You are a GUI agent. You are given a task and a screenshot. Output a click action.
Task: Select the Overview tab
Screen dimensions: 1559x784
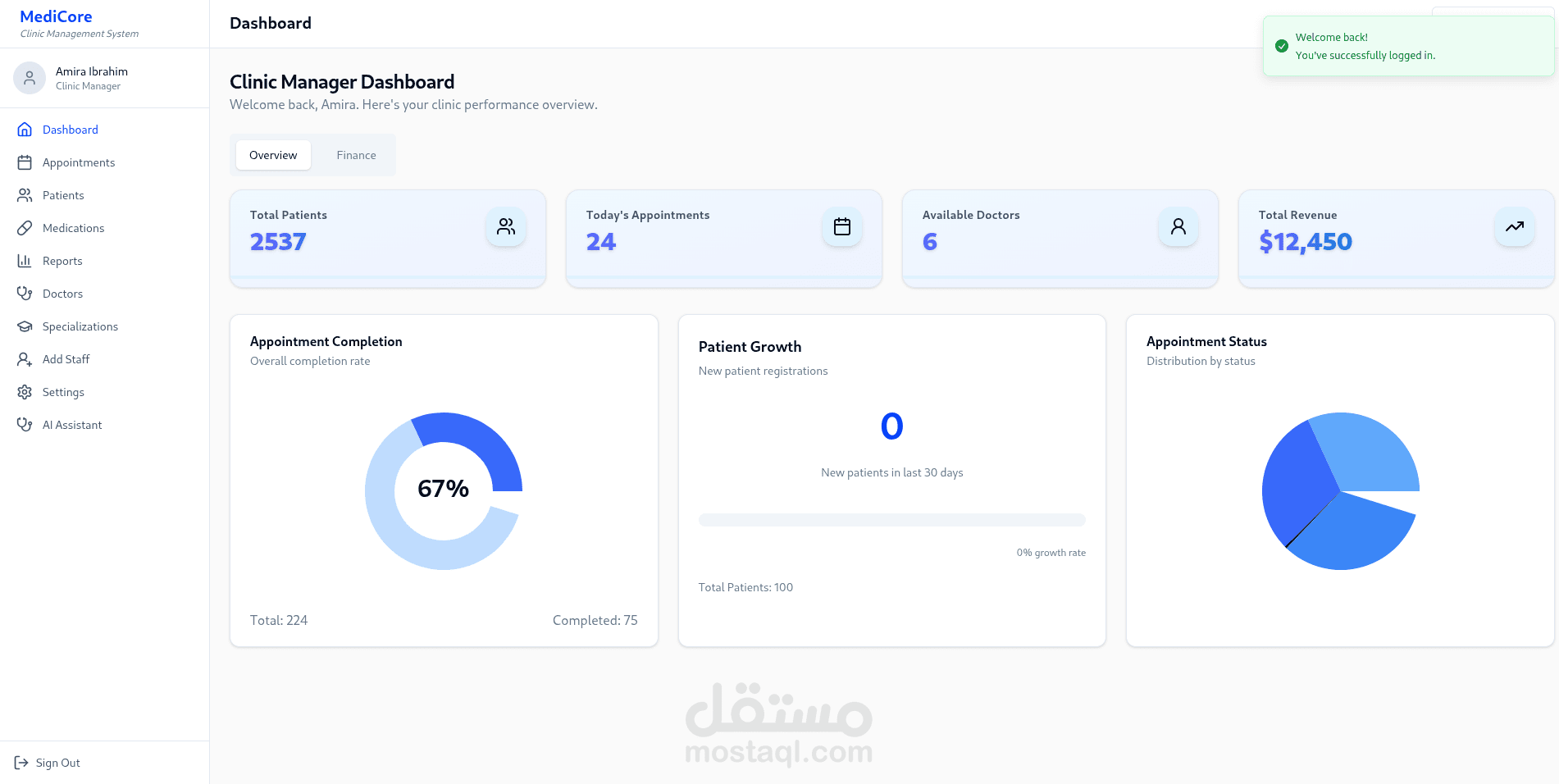pos(272,155)
